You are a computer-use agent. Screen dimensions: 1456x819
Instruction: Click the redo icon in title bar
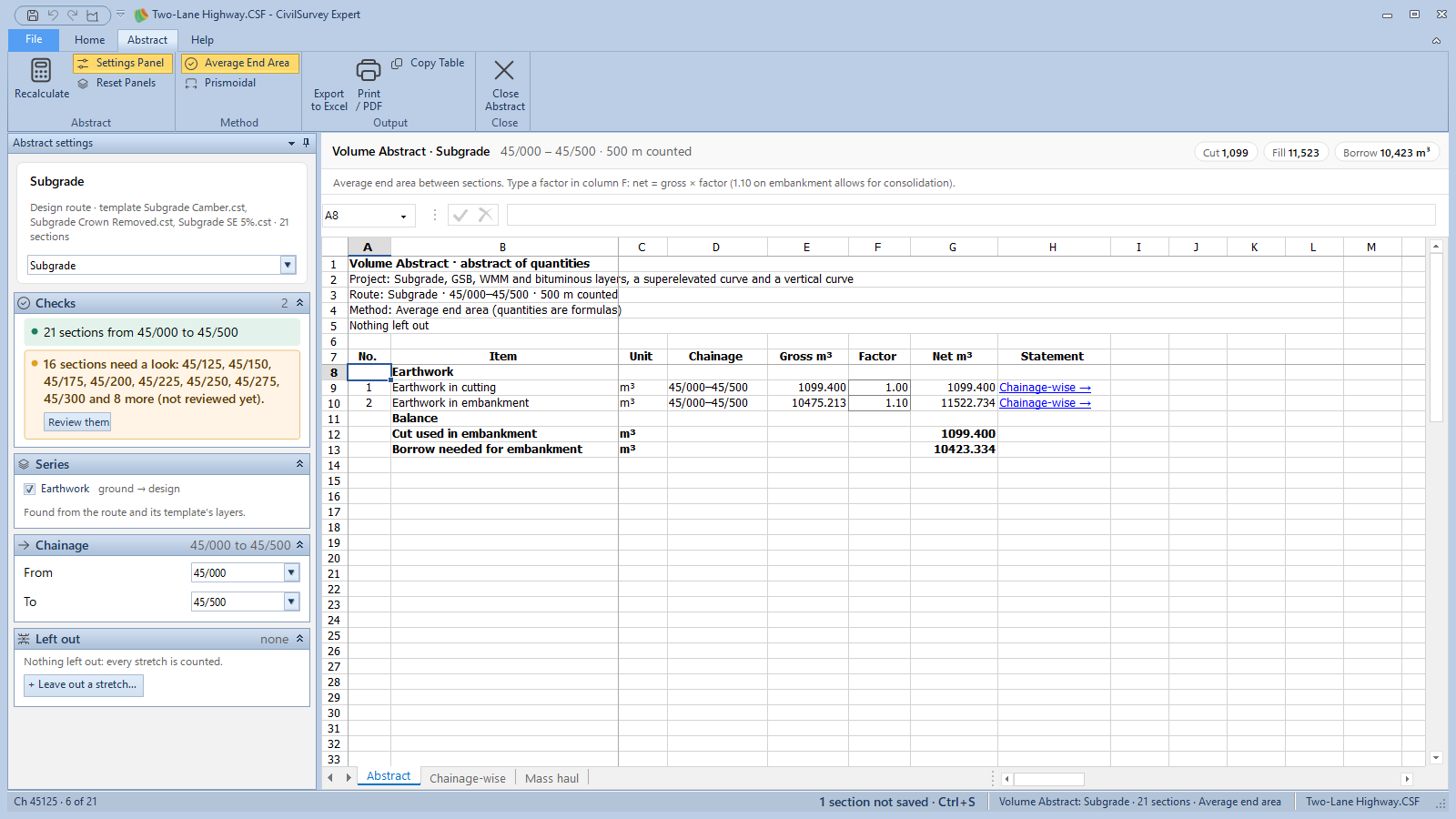click(x=72, y=15)
